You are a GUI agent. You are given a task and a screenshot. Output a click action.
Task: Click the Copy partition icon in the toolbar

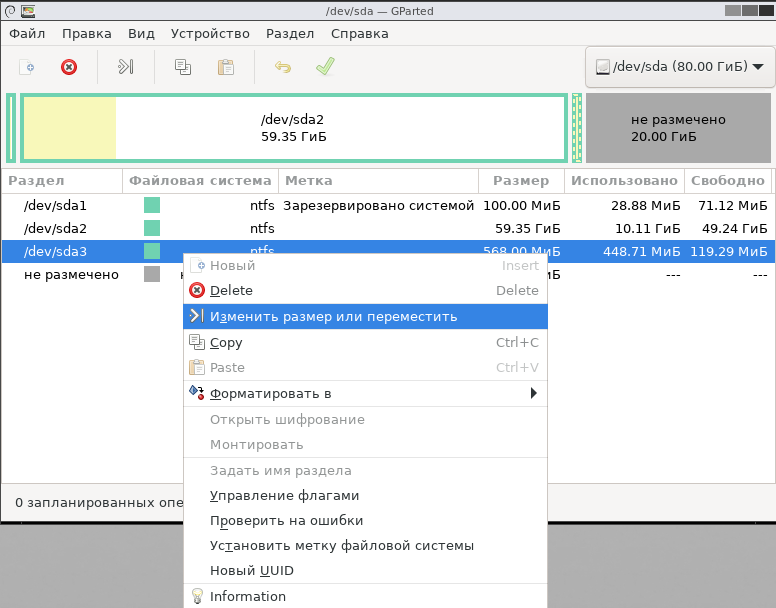(183, 67)
